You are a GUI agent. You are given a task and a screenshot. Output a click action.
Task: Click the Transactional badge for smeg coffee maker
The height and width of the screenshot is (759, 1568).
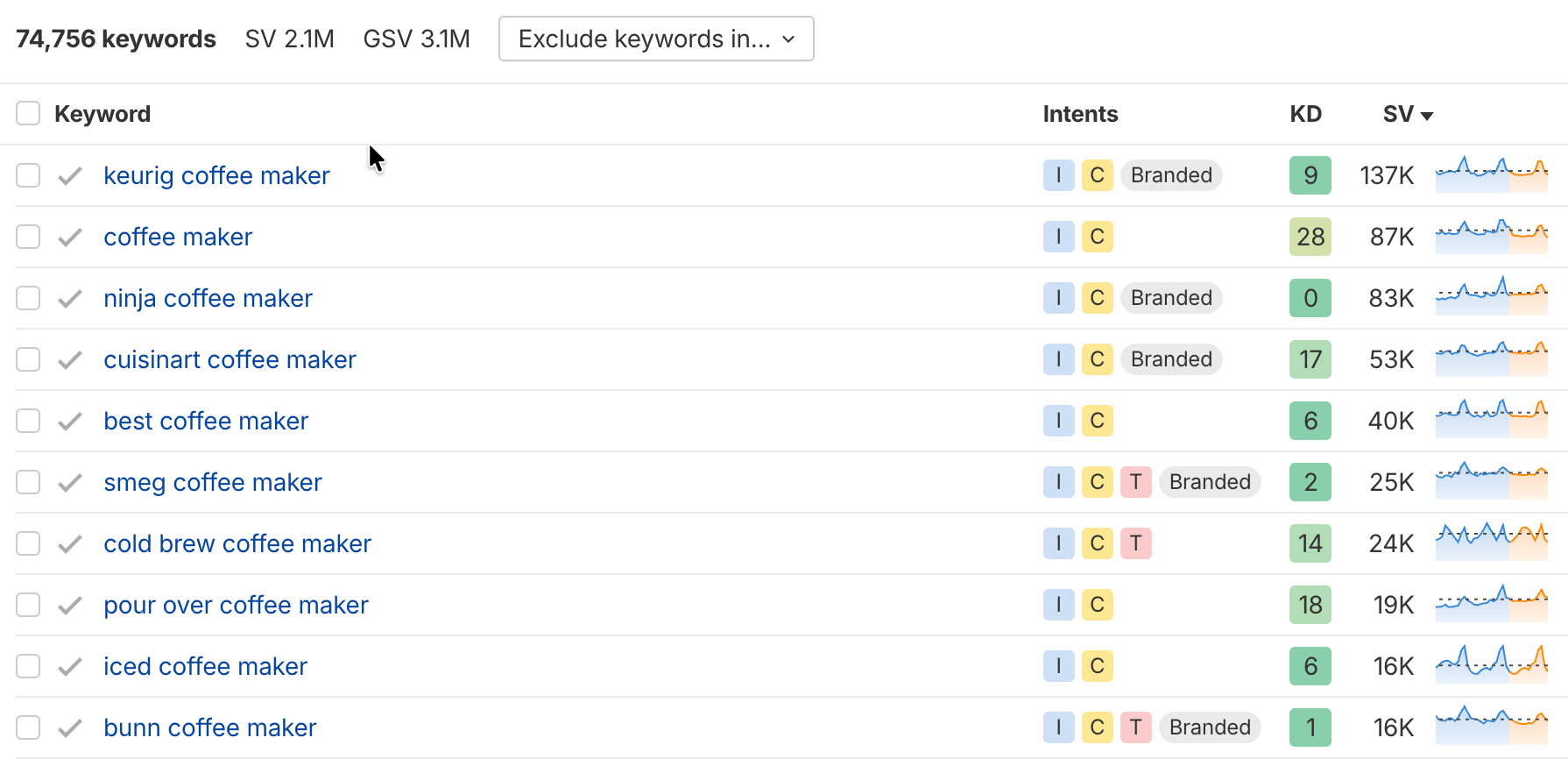click(x=1135, y=482)
